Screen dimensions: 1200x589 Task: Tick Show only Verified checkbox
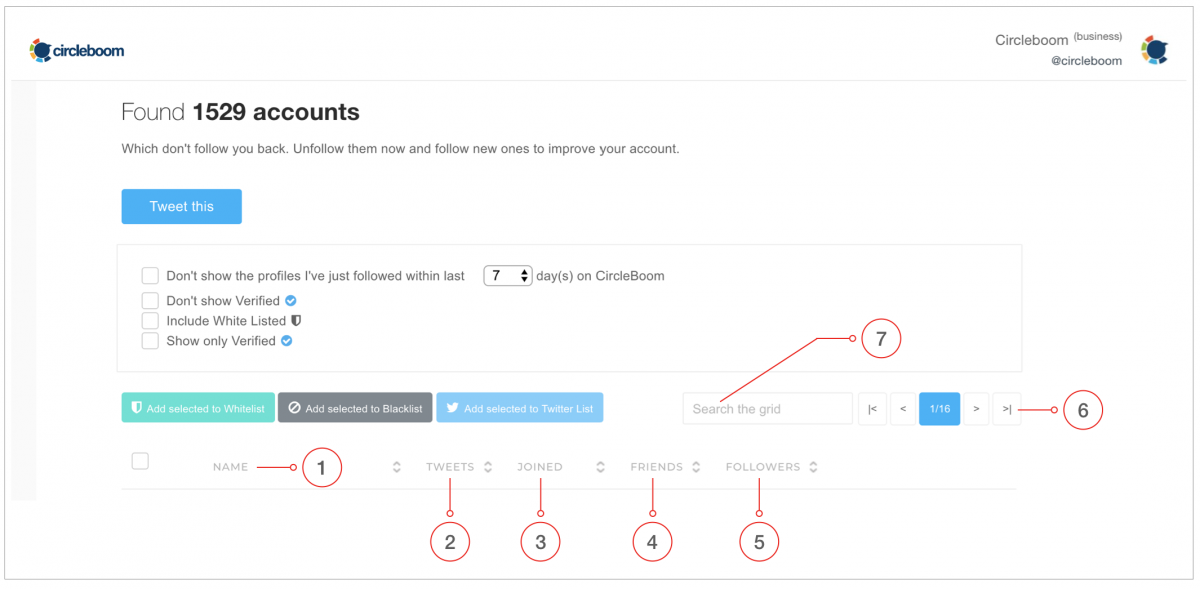click(x=150, y=341)
